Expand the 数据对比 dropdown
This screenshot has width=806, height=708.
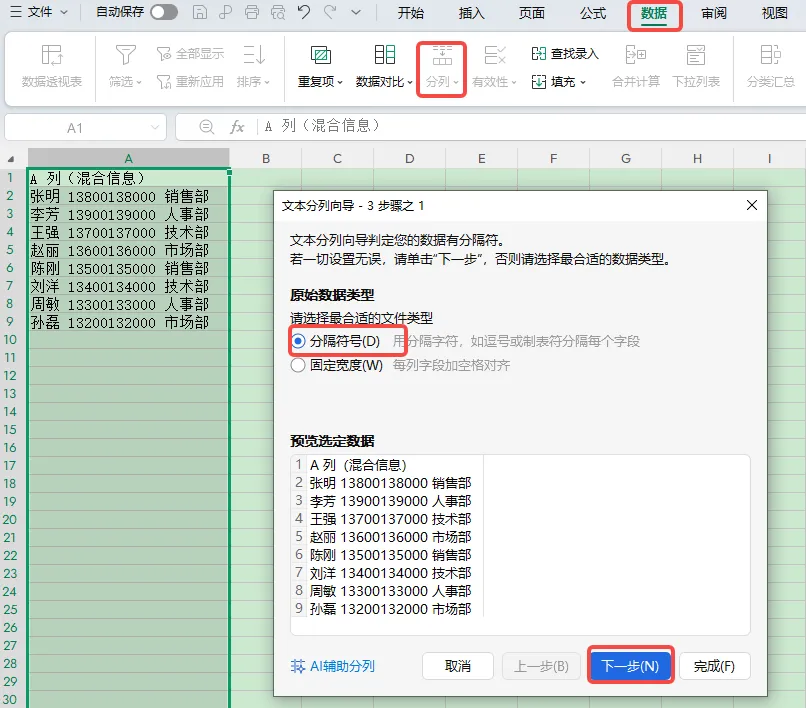coord(410,82)
